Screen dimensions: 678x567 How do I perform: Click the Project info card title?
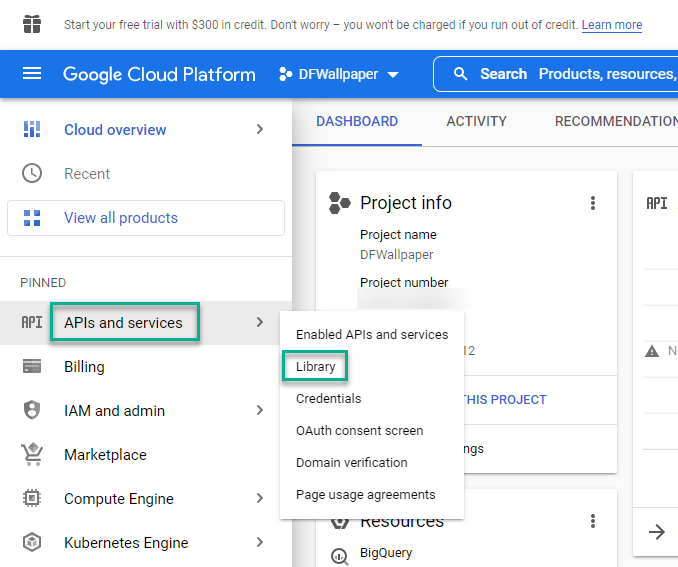tap(406, 202)
